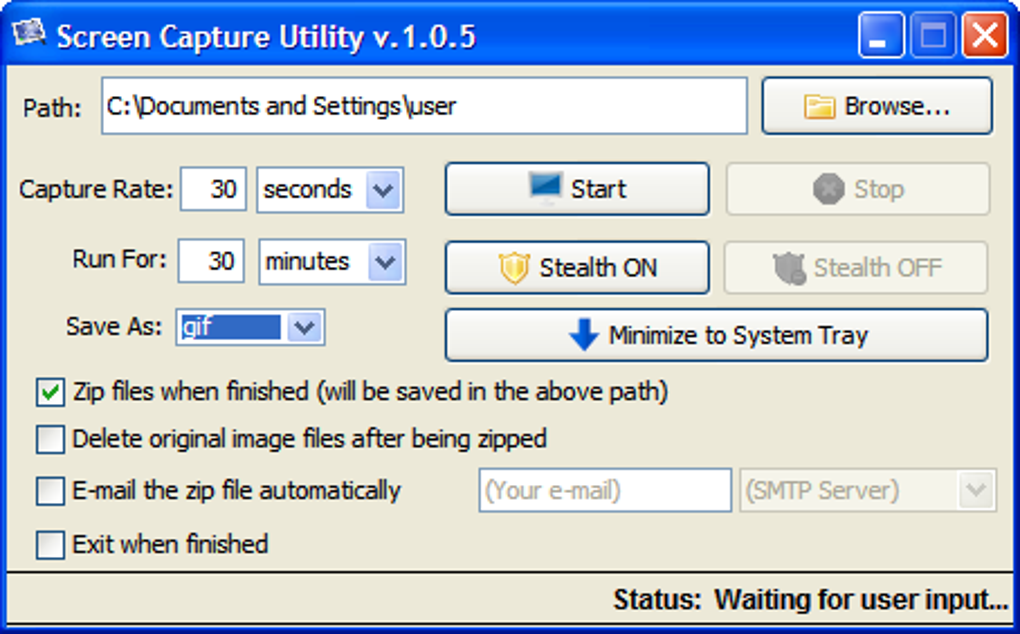1020x634 pixels.
Task: Close the Screen Capture Utility window
Action: click(x=984, y=38)
